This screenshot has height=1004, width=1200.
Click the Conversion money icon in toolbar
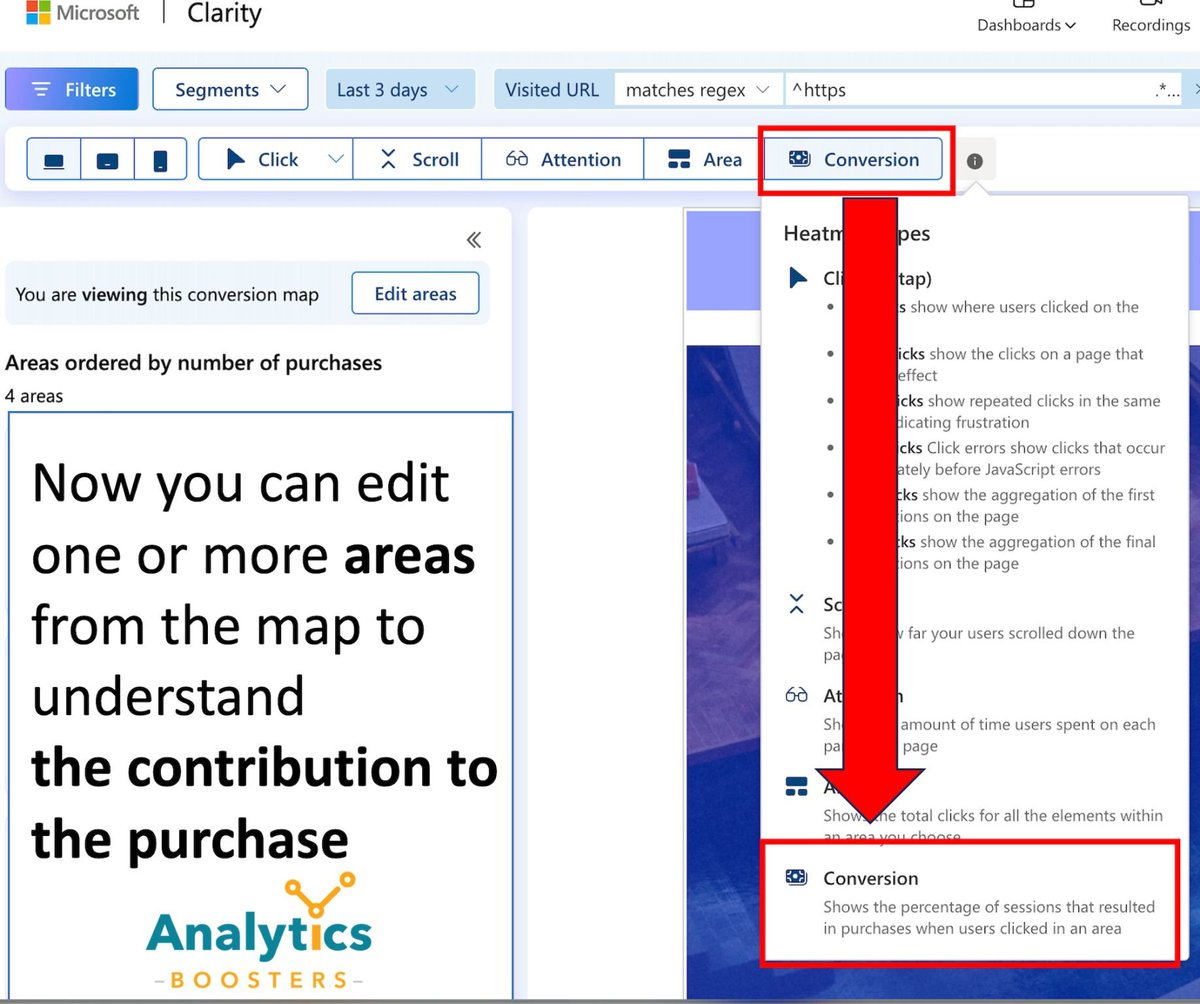tap(799, 160)
